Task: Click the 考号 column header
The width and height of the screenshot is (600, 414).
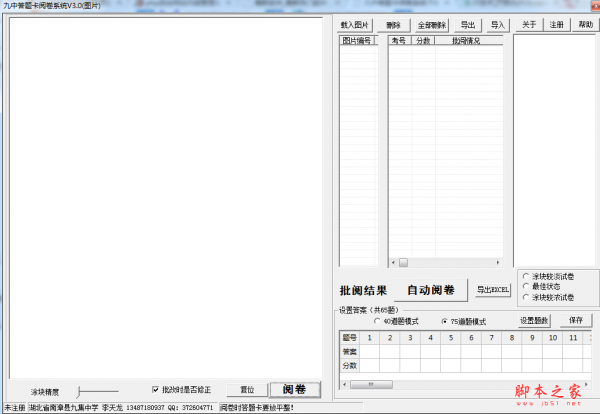Action: click(x=399, y=41)
